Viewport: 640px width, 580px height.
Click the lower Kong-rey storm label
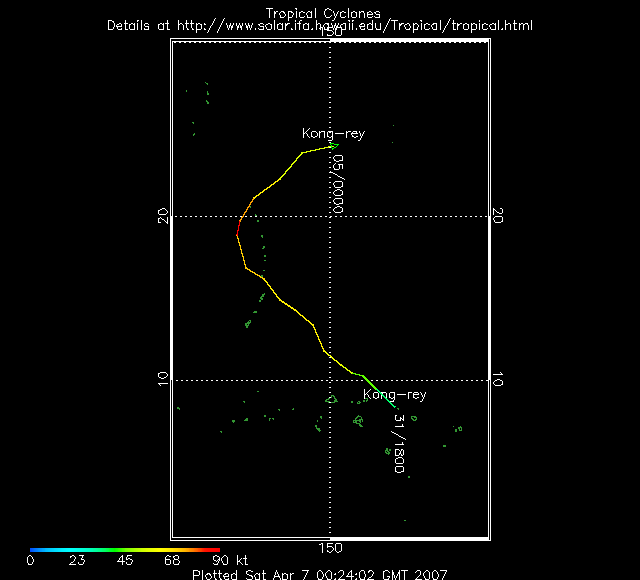coord(394,395)
